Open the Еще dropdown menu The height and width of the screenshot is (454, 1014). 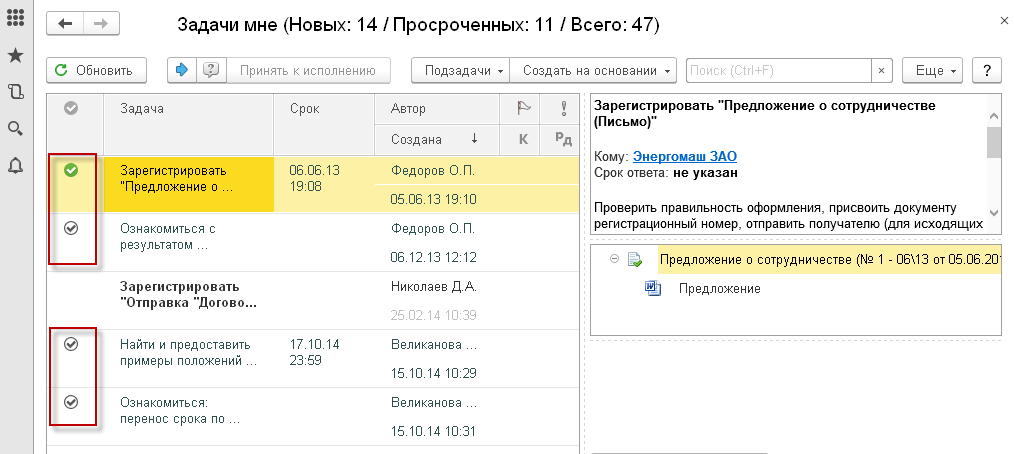coord(932,71)
